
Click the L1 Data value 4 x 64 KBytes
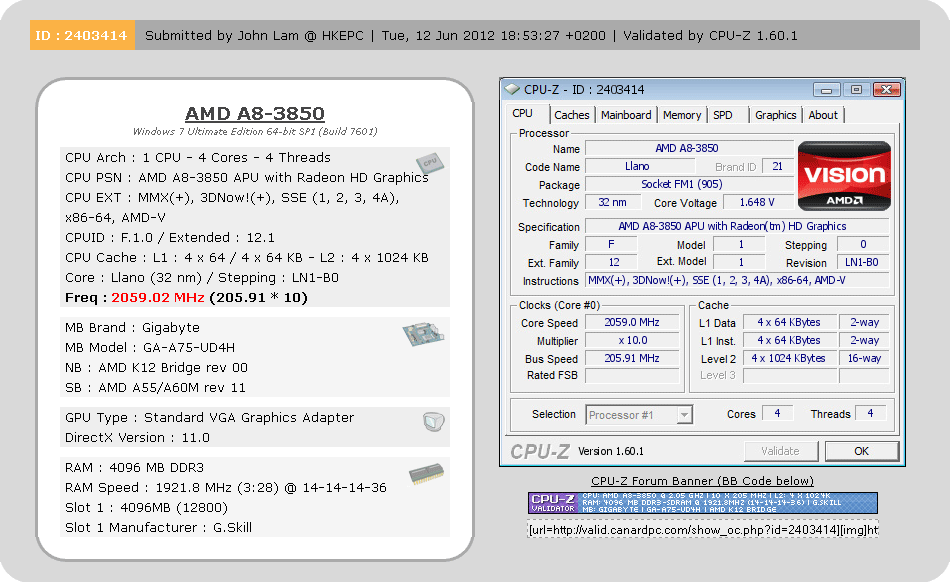coord(789,323)
